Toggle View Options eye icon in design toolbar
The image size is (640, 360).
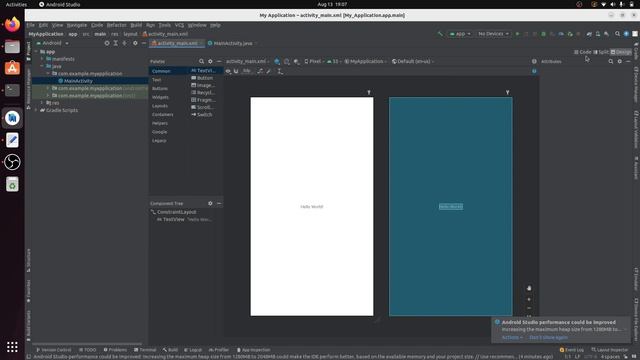pyautogui.click(x=228, y=71)
